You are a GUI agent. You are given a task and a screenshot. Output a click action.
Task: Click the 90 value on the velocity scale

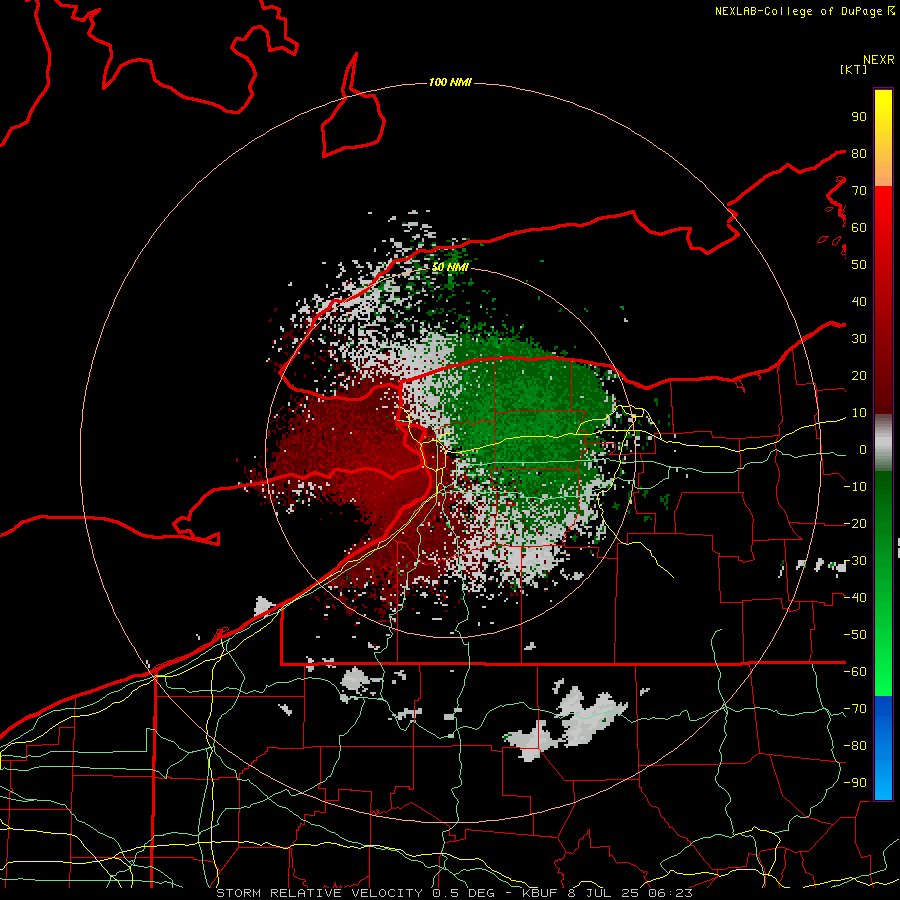[859, 117]
